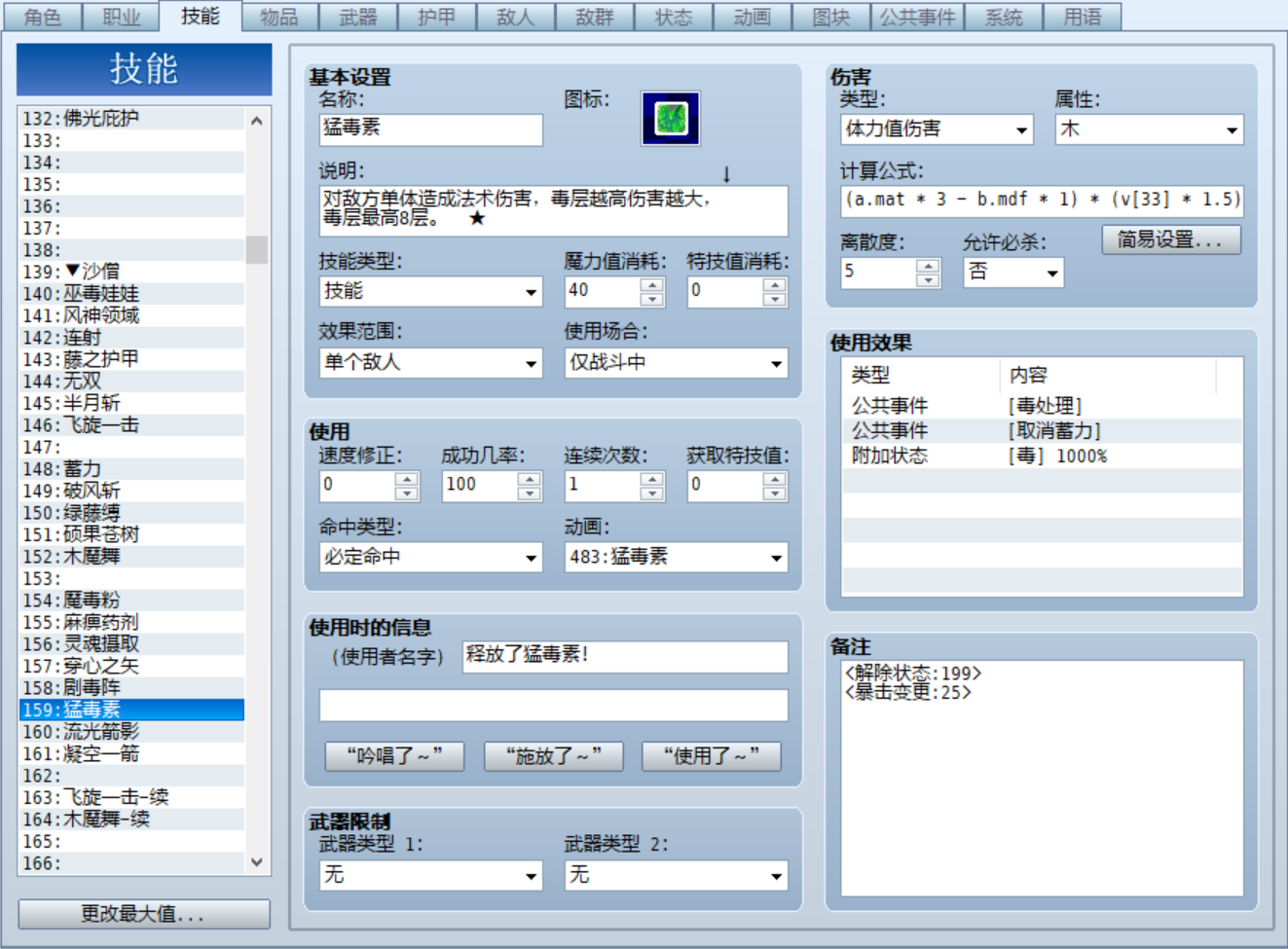The height and width of the screenshot is (949, 1288).
Task: Go to the 系统 tab
Action: pos(1004,18)
